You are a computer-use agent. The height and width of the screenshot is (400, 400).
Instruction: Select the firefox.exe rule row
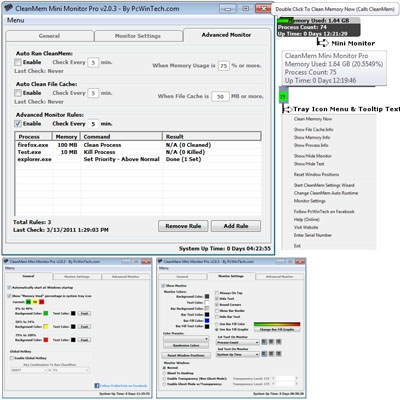tap(138, 145)
